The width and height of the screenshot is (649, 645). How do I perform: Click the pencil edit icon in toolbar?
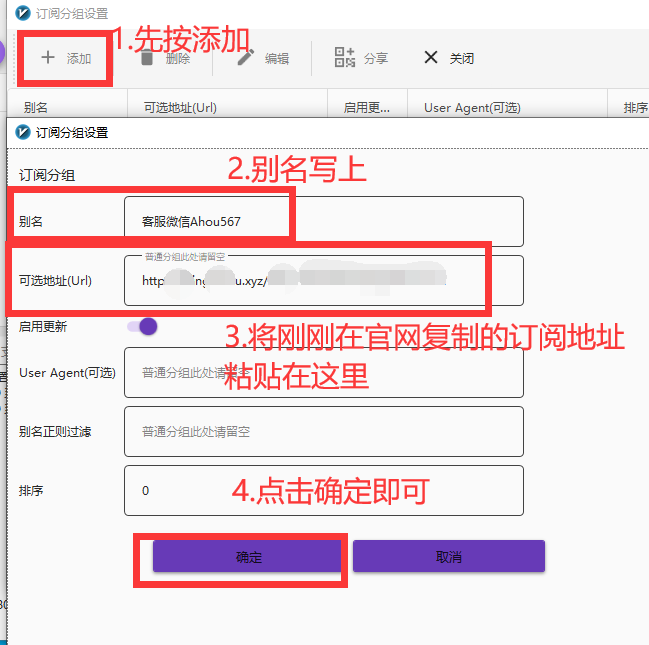point(245,58)
